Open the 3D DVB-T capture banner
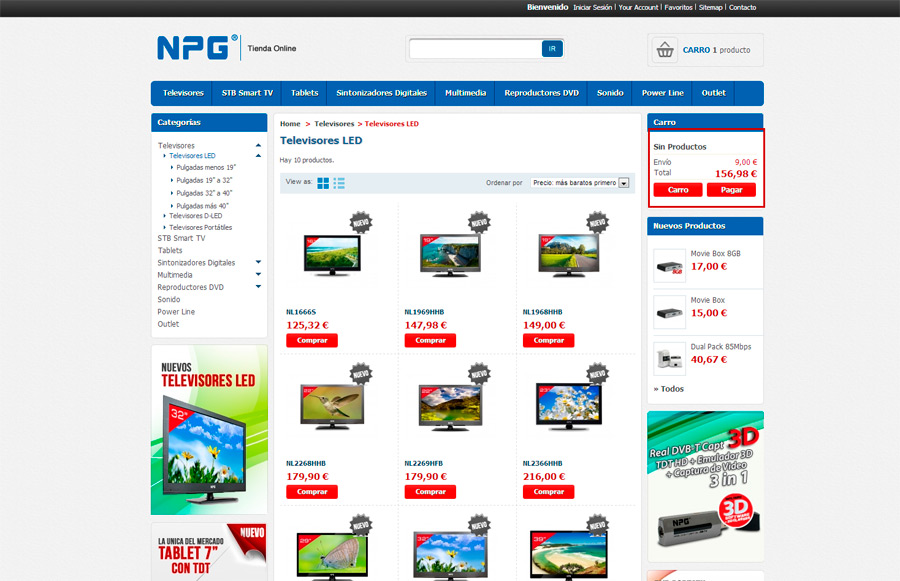Image resolution: width=900 pixels, height=581 pixels. coord(705,486)
